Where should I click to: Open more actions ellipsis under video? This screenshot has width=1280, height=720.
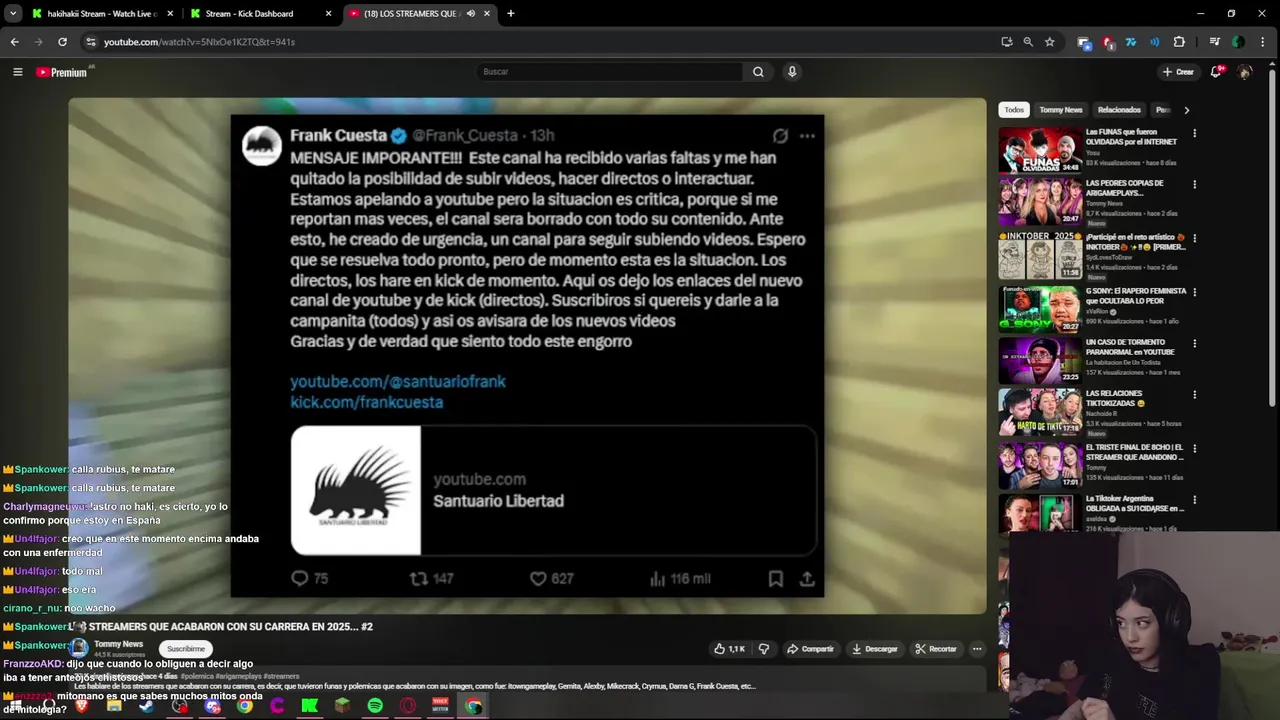(977, 649)
